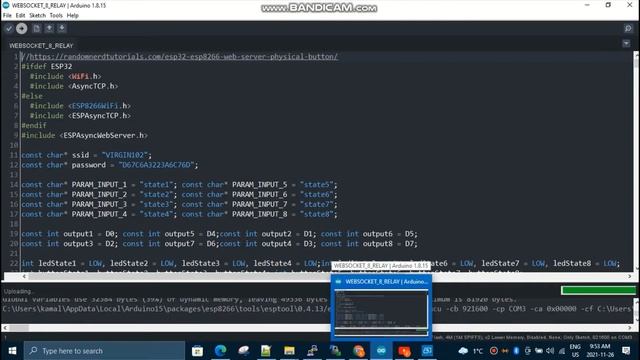This screenshot has width=640, height=360.
Task: Open a sketch with the up-arrow icon
Action: 49,29
